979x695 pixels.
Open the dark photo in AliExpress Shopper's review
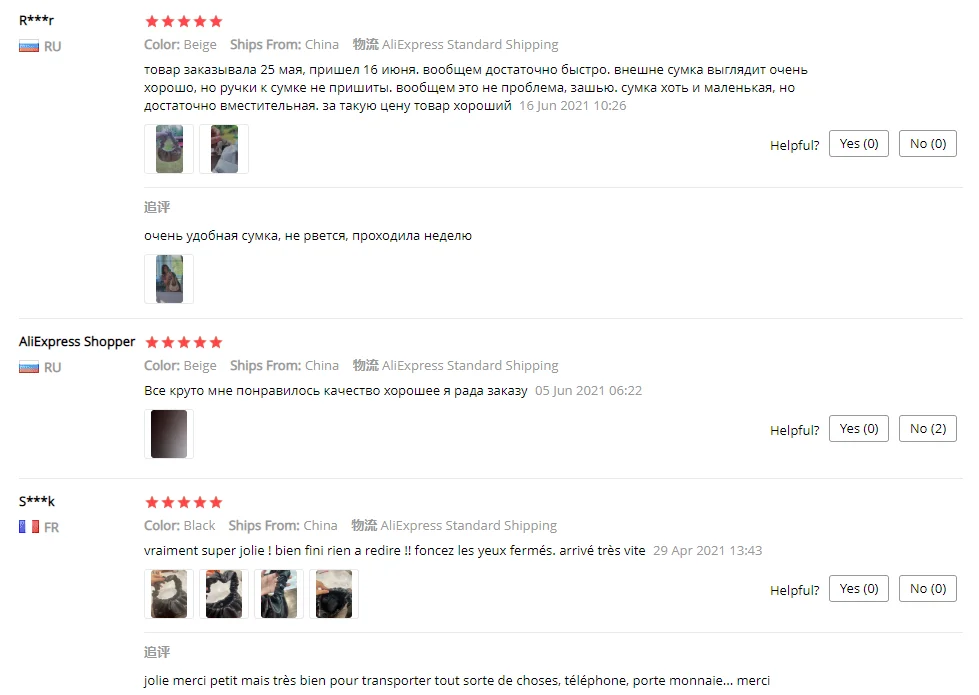coord(169,434)
